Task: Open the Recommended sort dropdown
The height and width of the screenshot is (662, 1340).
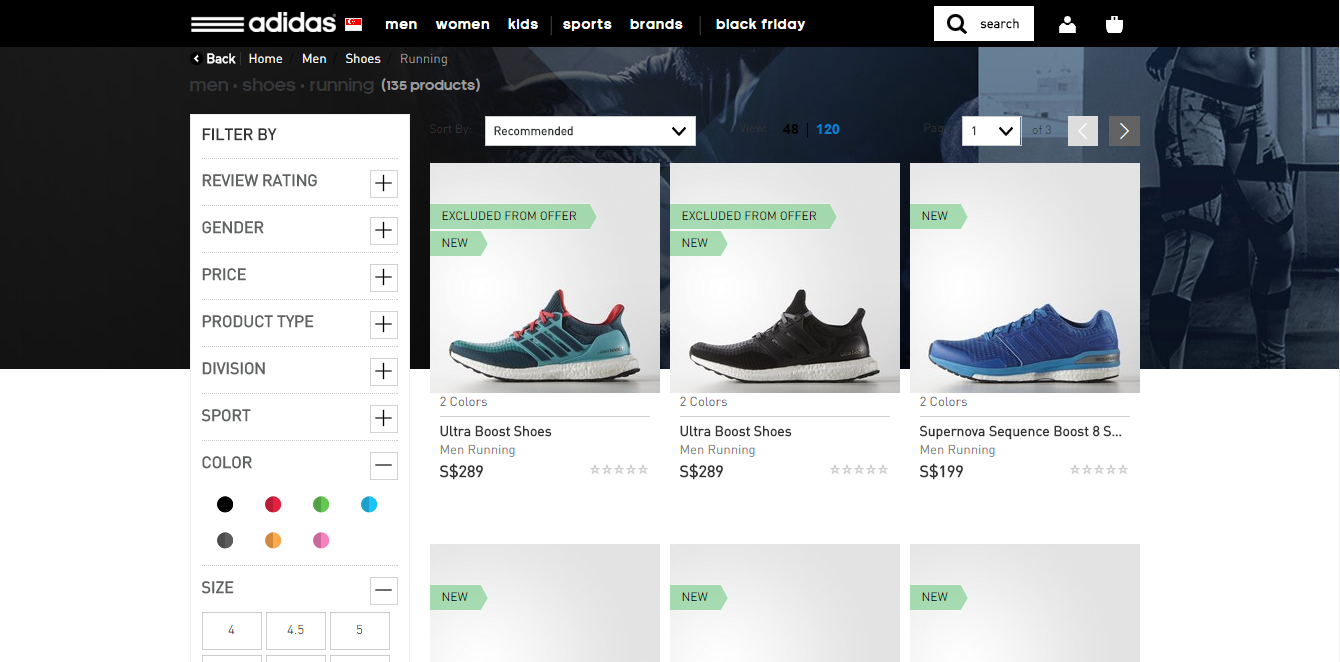Action: pyautogui.click(x=589, y=131)
